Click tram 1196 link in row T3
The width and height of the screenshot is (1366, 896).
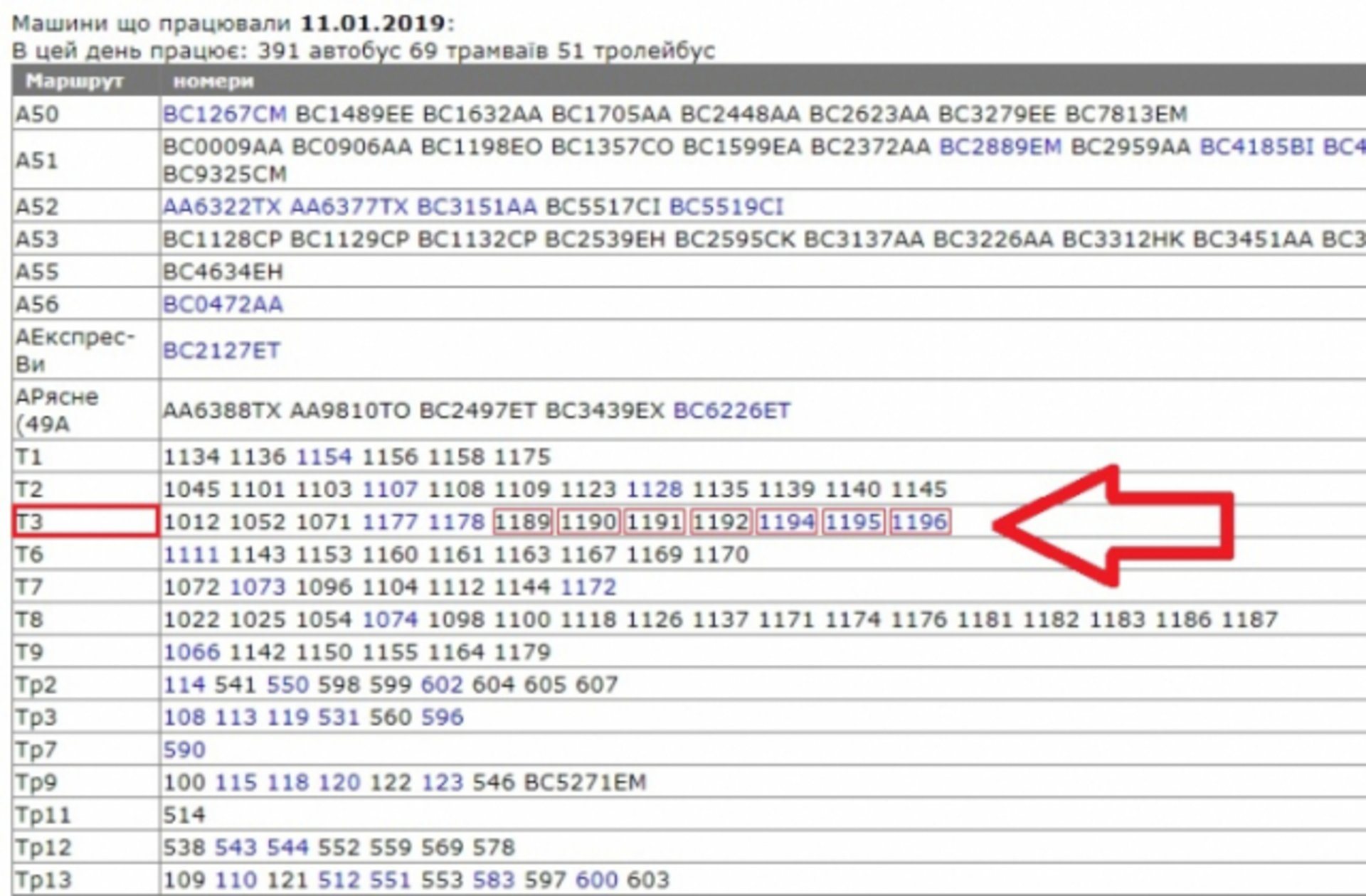(919, 522)
